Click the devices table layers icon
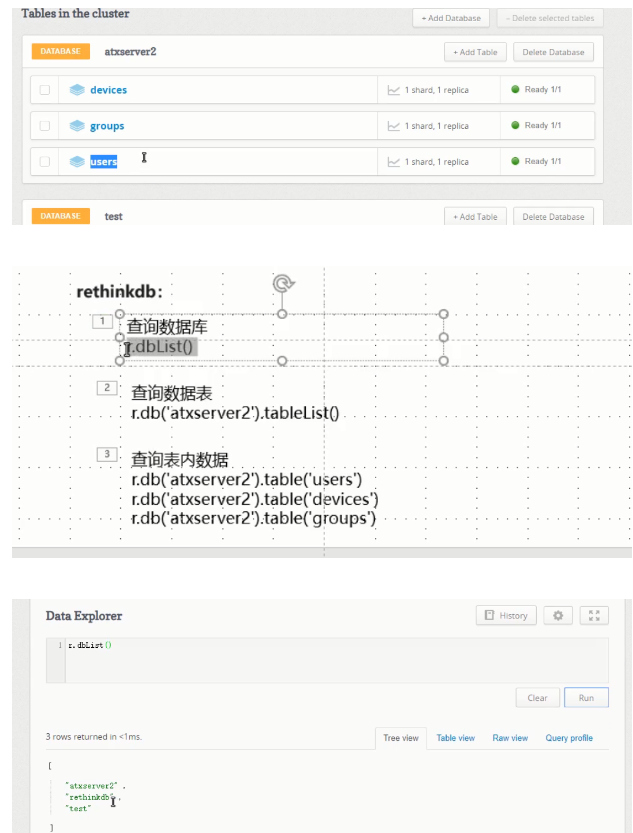The image size is (633, 833). (77, 90)
